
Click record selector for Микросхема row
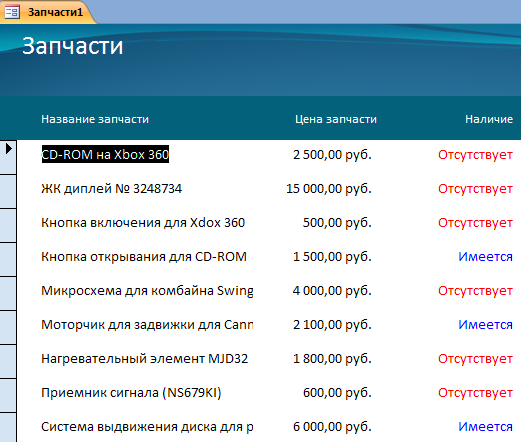click(x=8, y=294)
